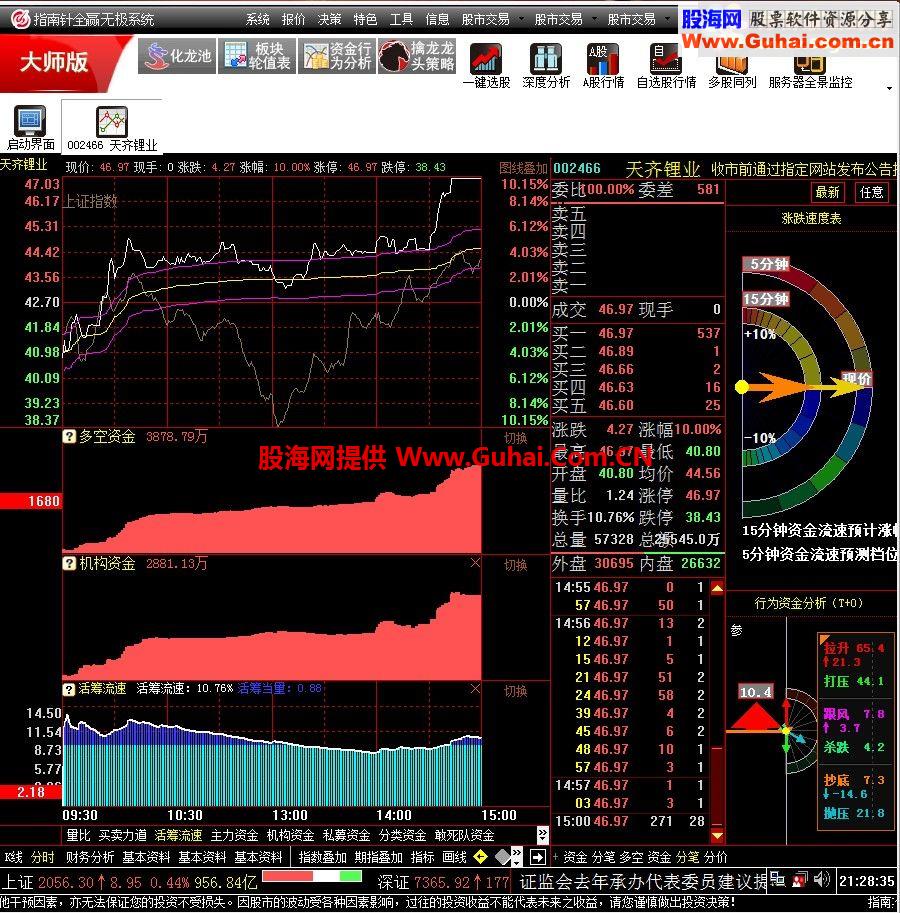900x913 pixels.
Task: Click the 最新 button in quote panel
Action: click(827, 190)
